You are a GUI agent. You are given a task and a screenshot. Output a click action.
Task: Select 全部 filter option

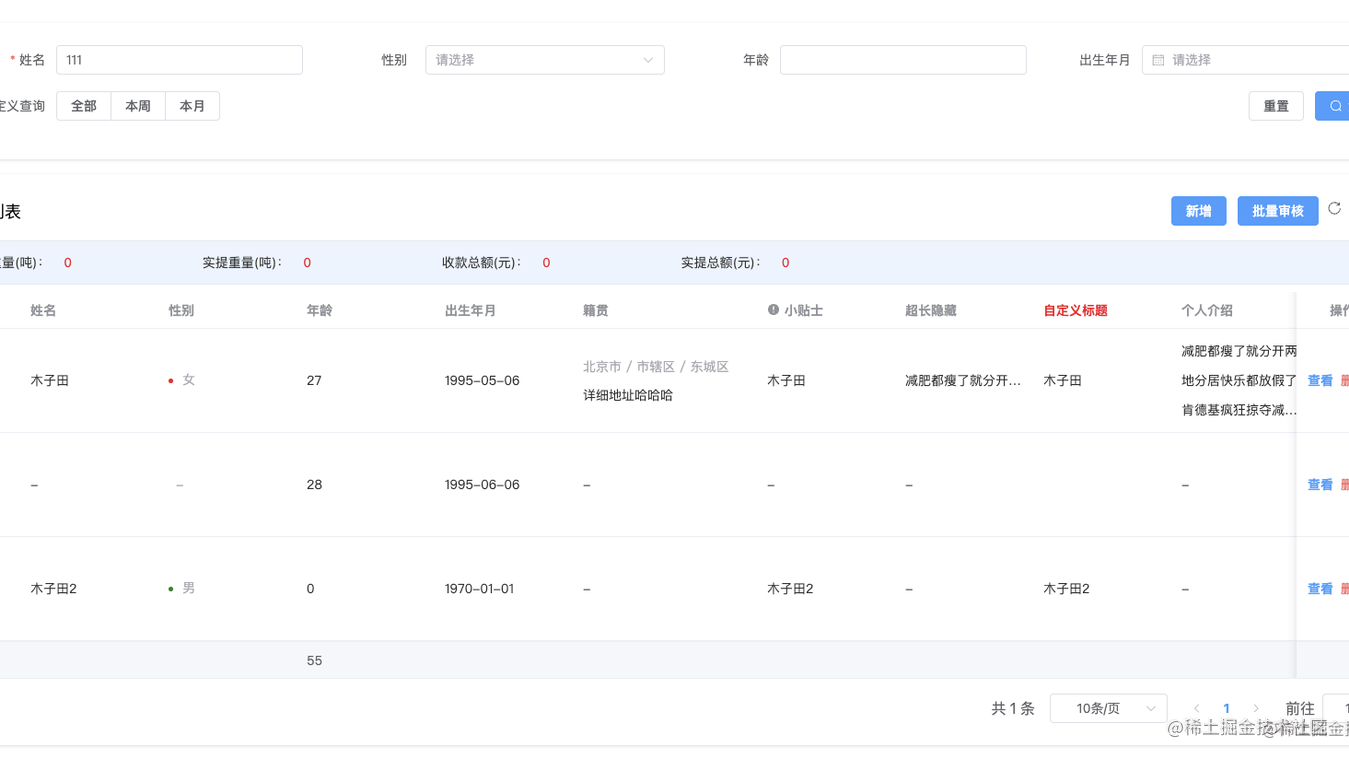(x=83, y=105)
